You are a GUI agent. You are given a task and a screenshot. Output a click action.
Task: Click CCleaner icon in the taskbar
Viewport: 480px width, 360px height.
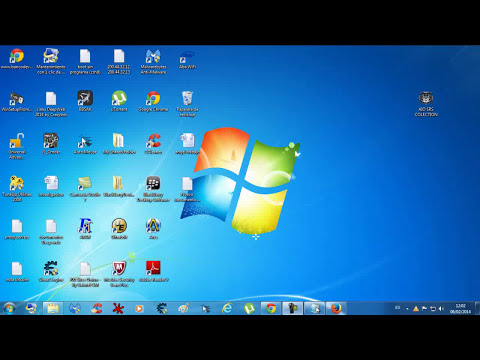[x=97, y=308]
